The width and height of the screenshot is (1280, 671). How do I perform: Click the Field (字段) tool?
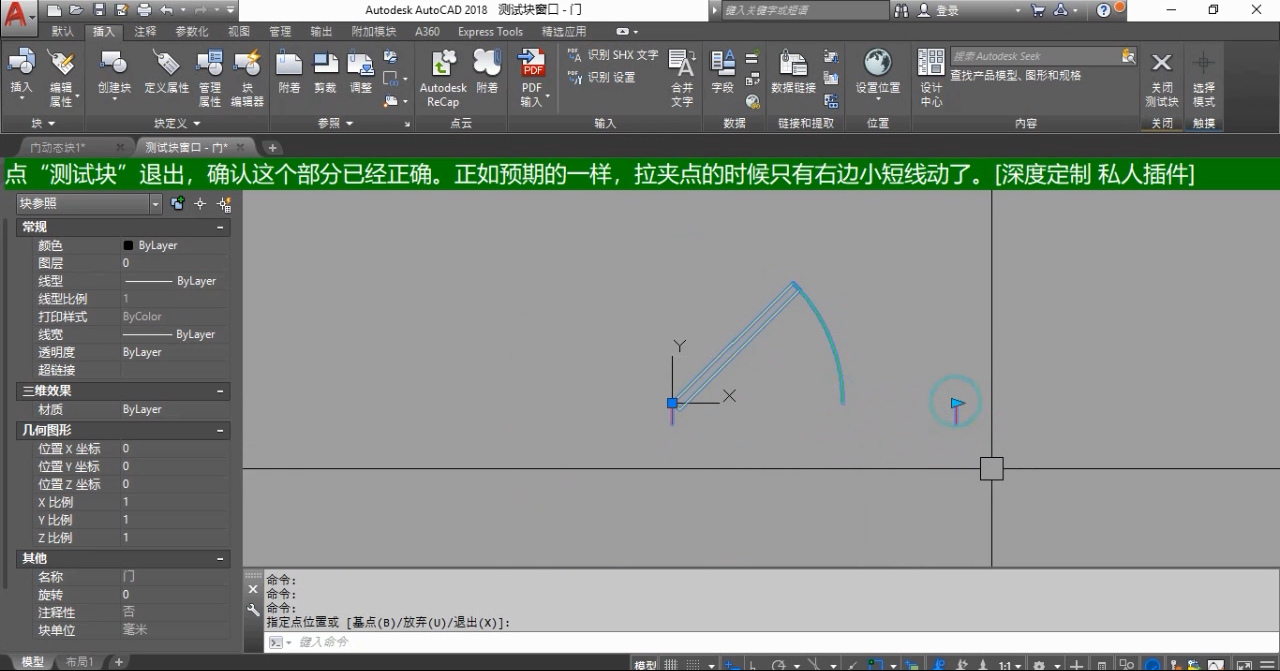pyautogui.click(x=722, y=72)
